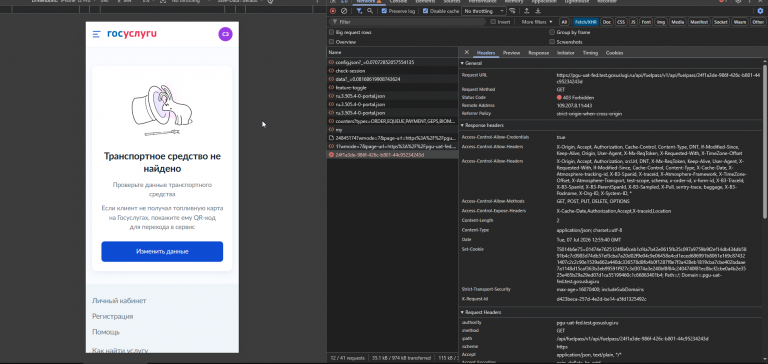Enable Group by frame
Viewport: 768px width, 364px height.
(552, 32)
